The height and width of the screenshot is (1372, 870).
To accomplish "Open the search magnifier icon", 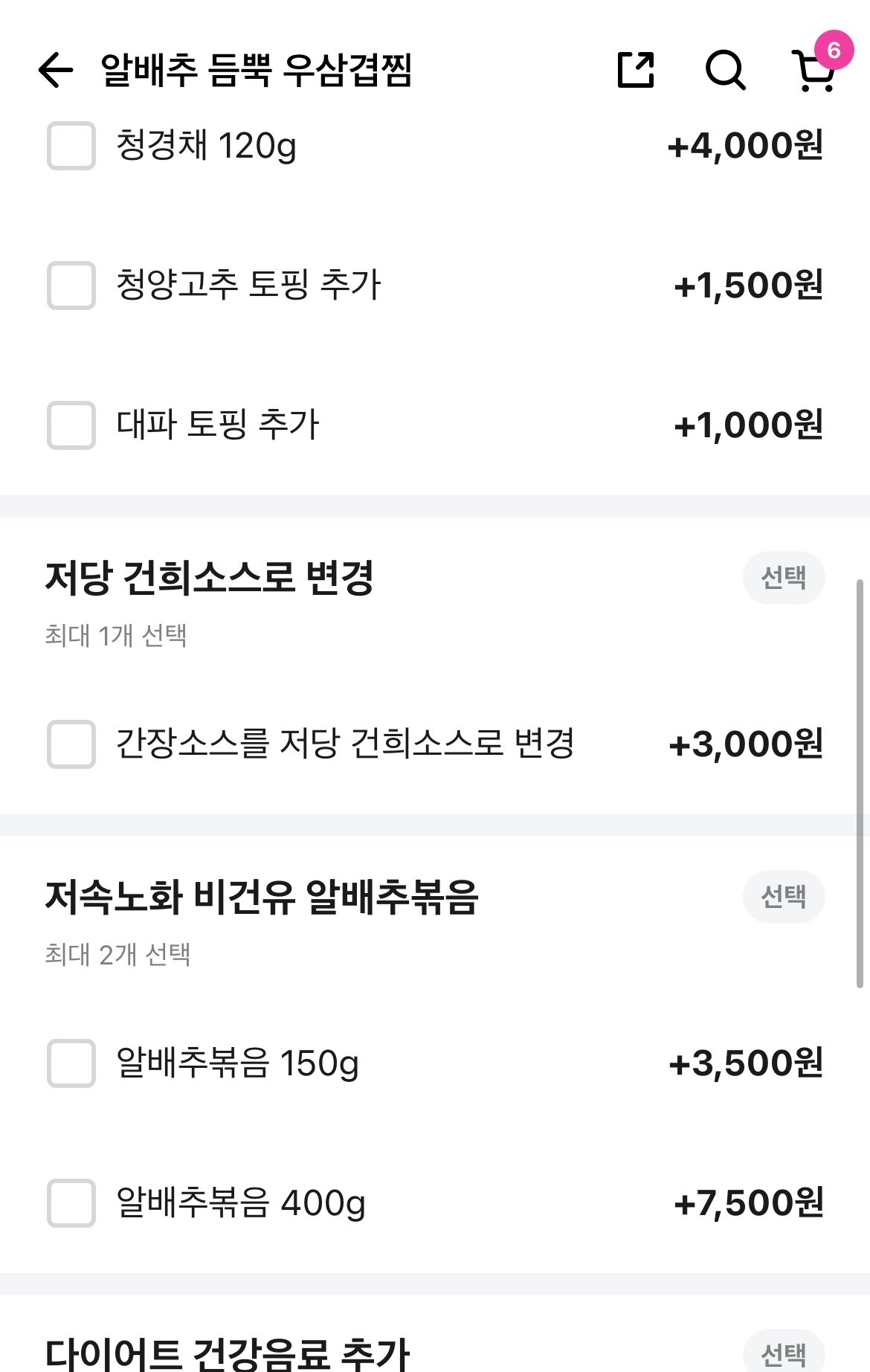I will (725, 71).
